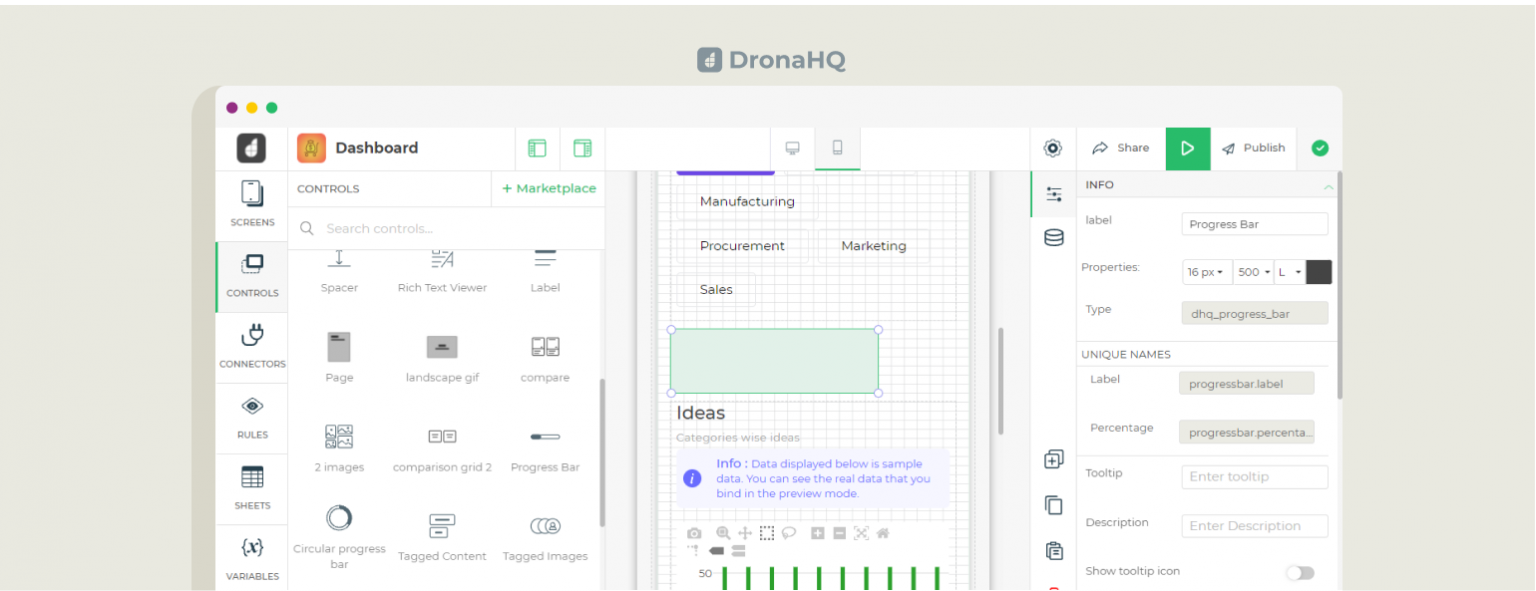Click the clipboard icon in the right sidebar

click(x=1053, y=550)
